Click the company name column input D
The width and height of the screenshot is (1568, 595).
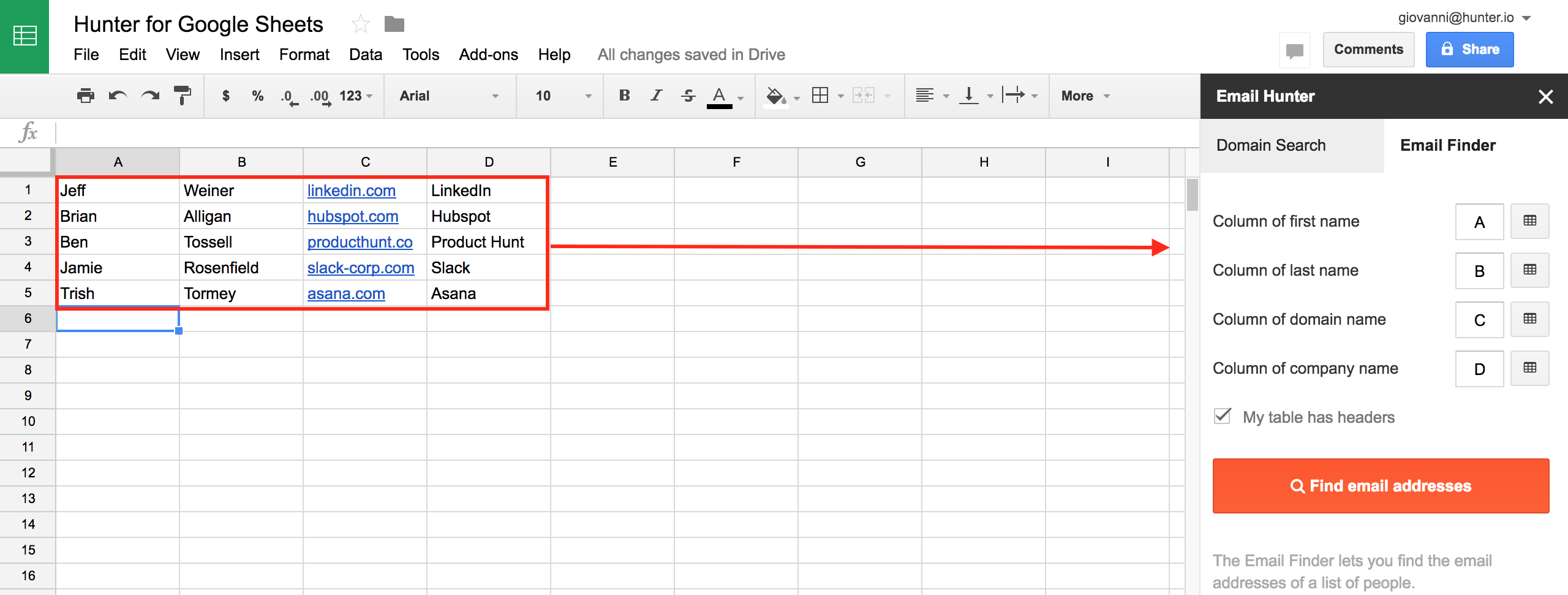(x=1479, y=369)
